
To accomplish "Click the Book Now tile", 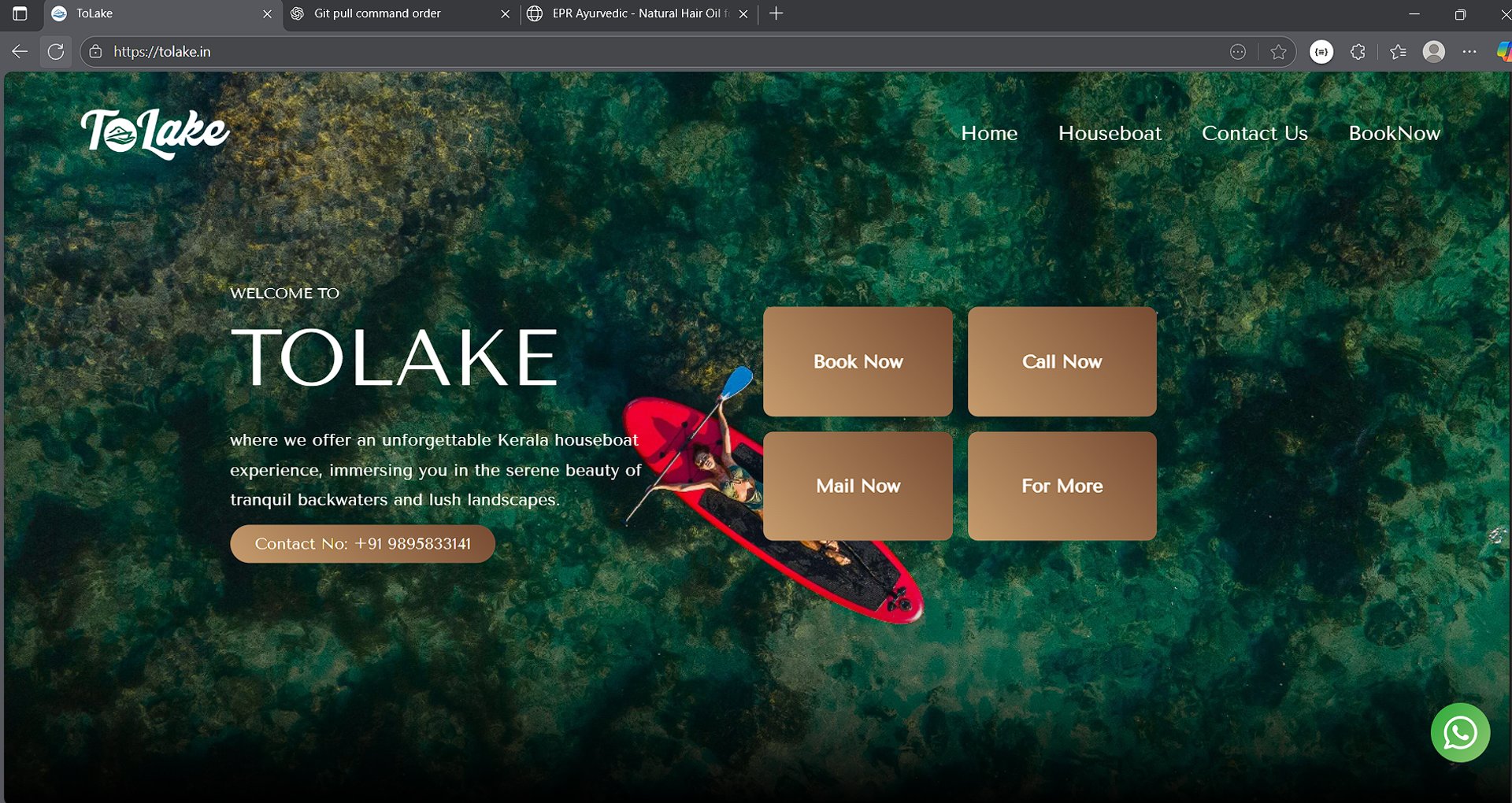I will (858, 361).
